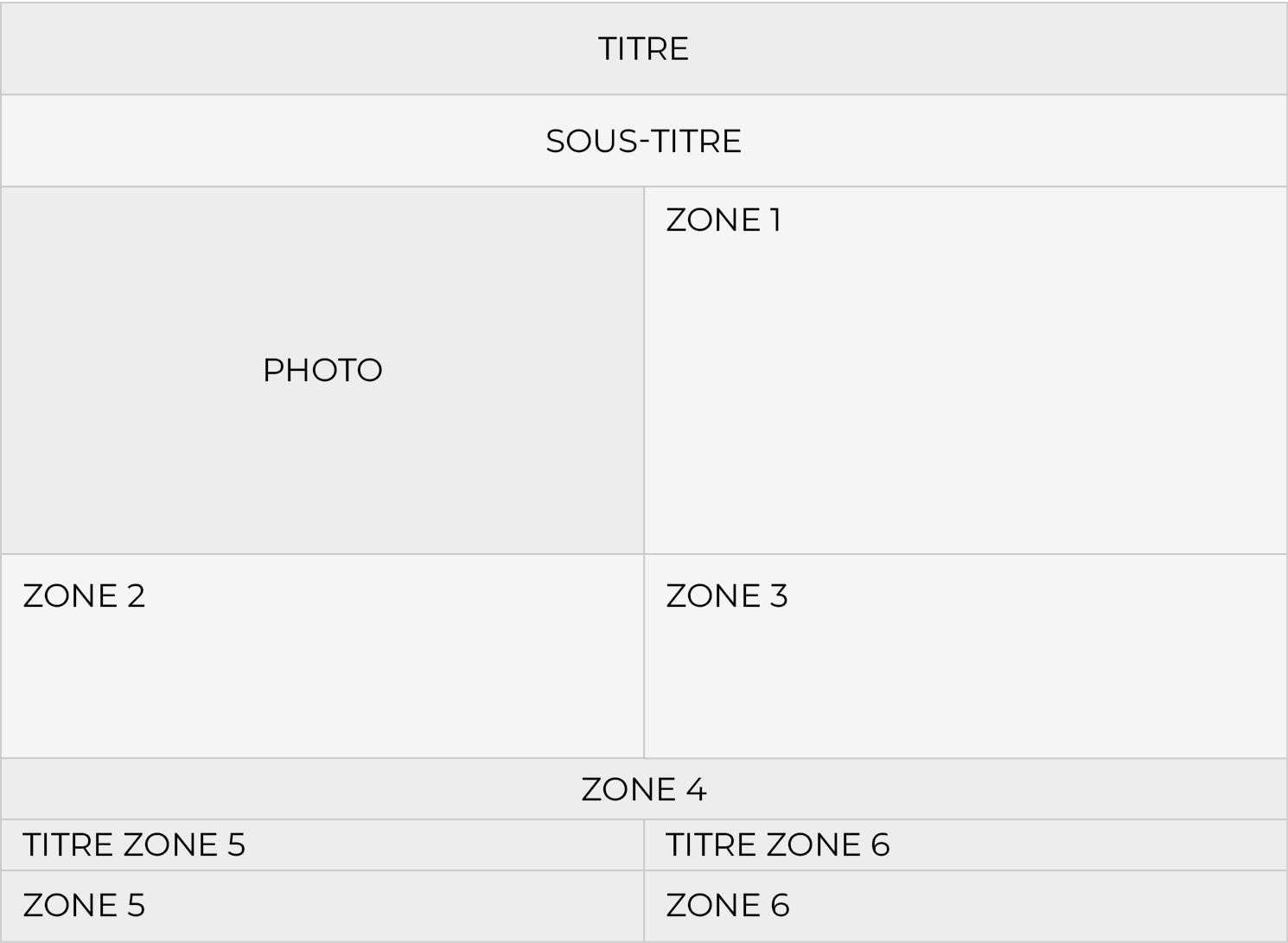Click the TITRE ZONE 6 cell
1288x943 pixels.
point(777,845)
